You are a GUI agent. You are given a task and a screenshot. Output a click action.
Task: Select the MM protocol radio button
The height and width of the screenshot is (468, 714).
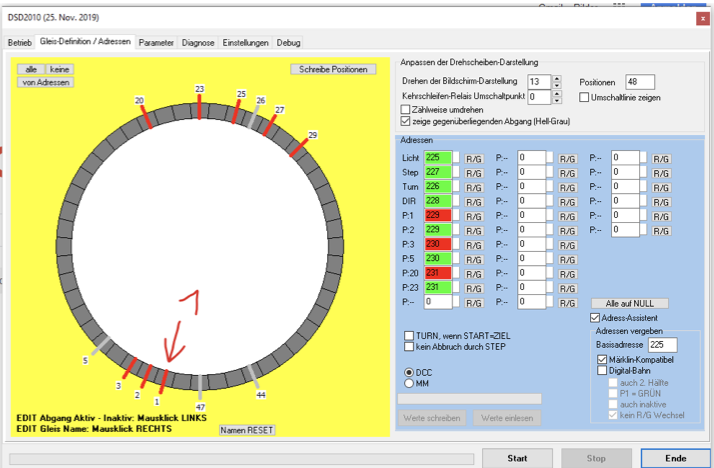pos(408,382)
